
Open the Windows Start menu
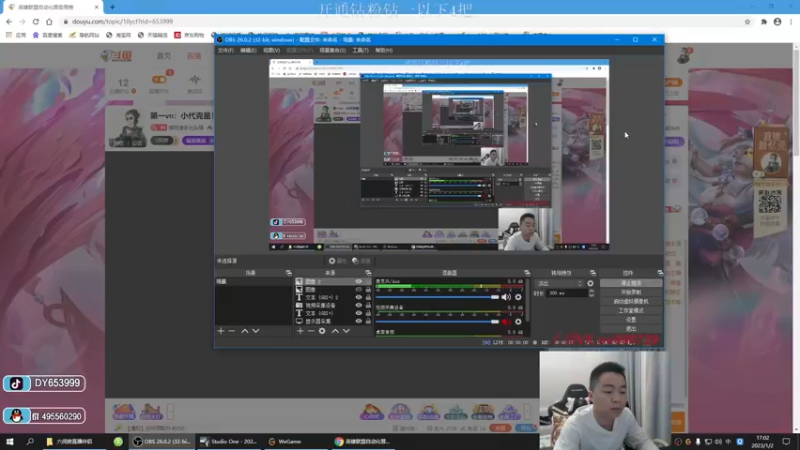tap(10, 441)
